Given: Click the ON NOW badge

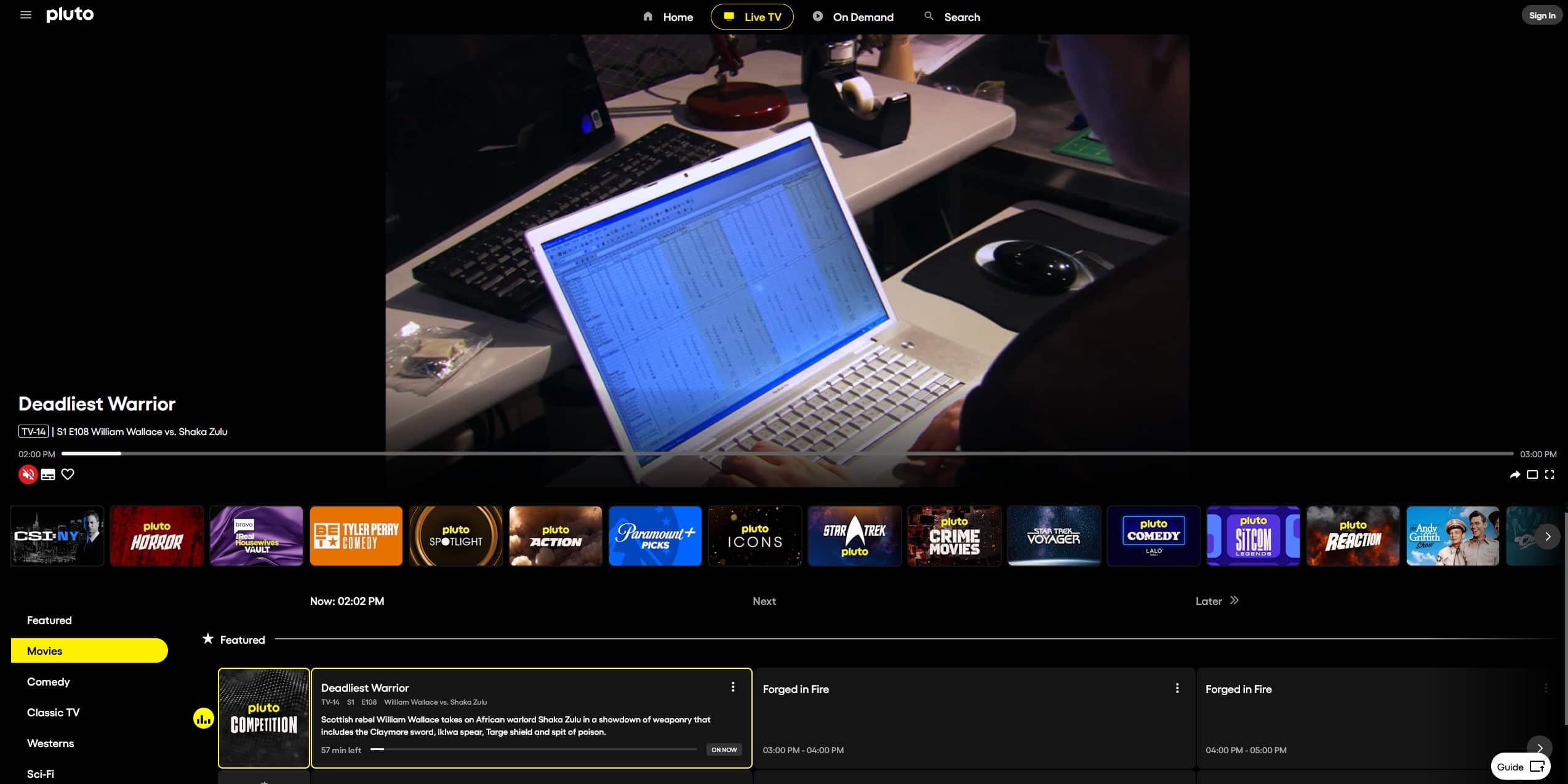Looking at the screenshot, I should coord(724,750).
